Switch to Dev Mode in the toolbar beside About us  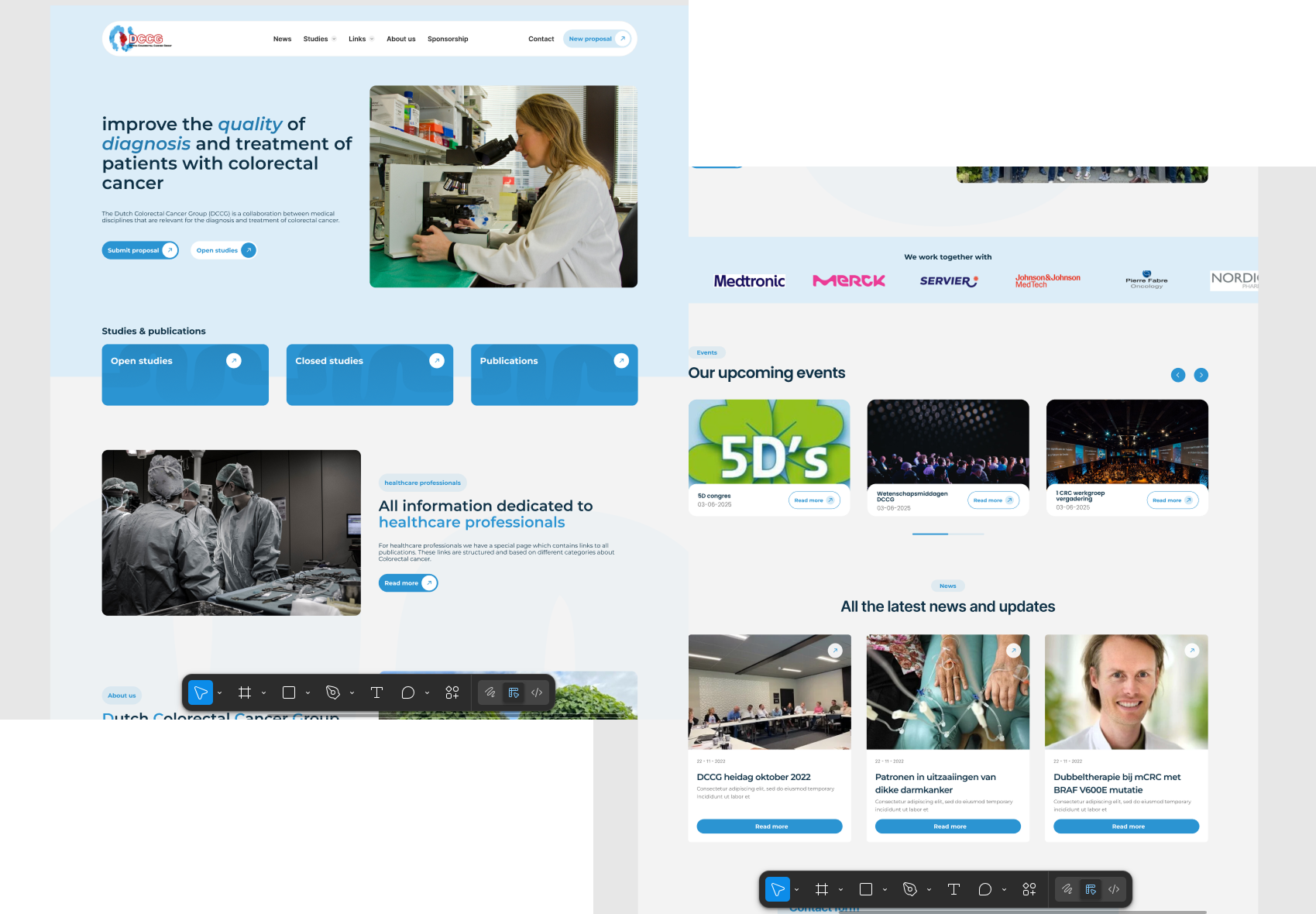coord(537,692)
